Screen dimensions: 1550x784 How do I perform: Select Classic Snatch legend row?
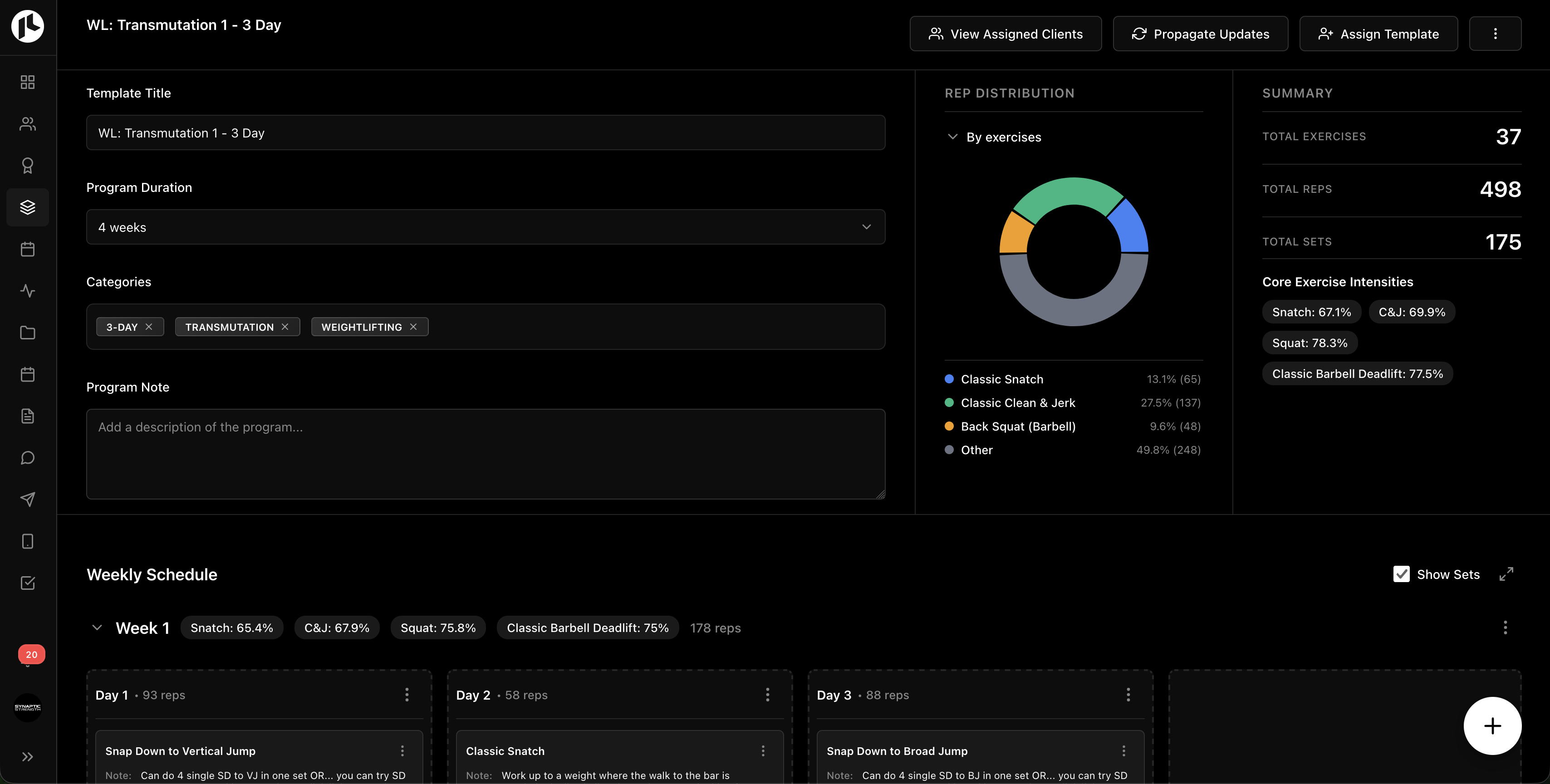[x=1073, y=379]
